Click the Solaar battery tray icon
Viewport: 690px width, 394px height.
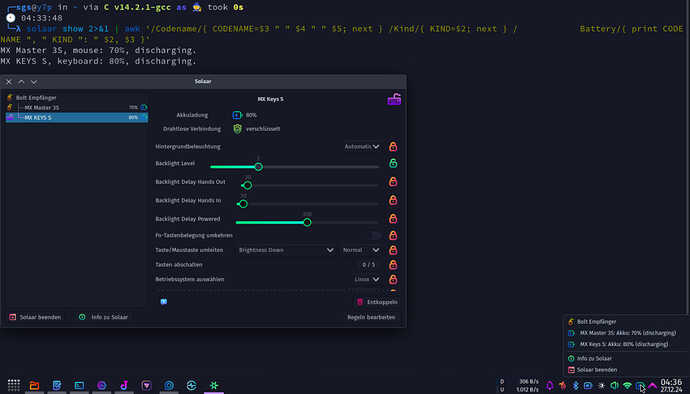640,386
